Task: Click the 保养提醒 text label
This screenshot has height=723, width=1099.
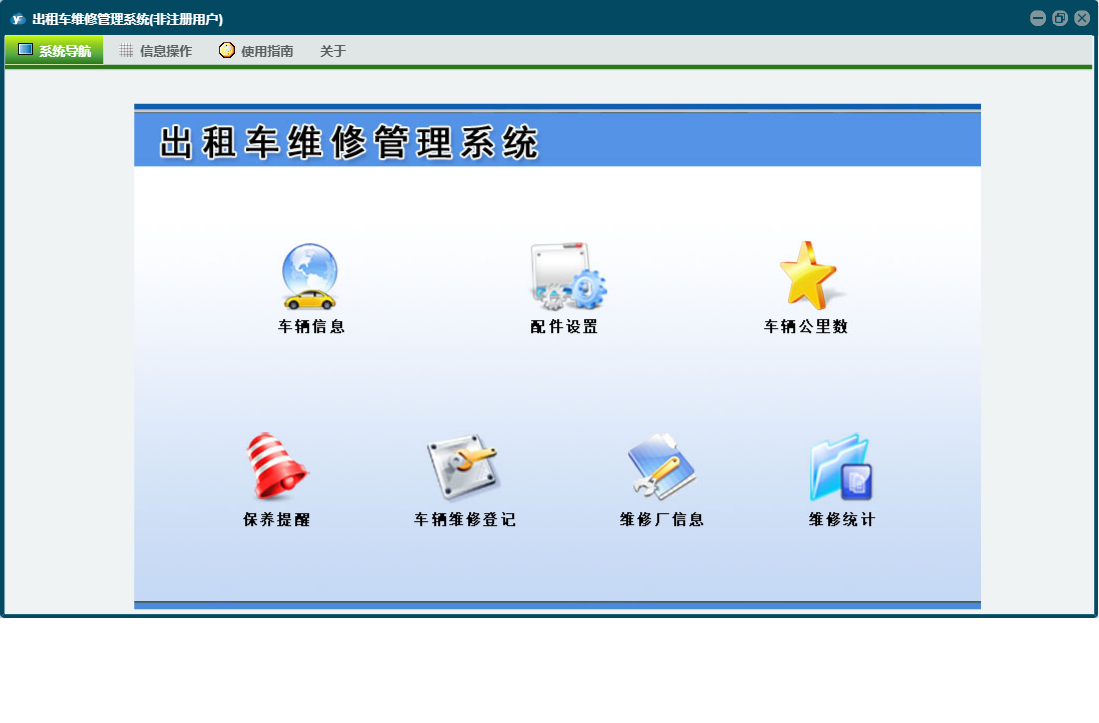Action: tap(277, 519)
